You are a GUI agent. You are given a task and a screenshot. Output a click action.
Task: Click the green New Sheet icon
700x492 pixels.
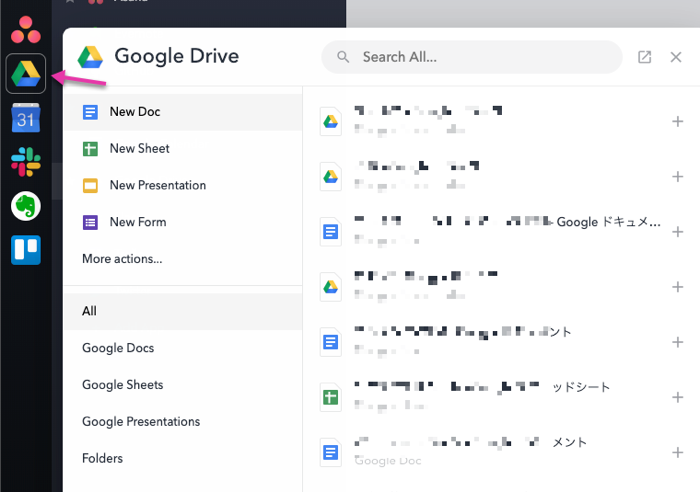click(90, 149)
